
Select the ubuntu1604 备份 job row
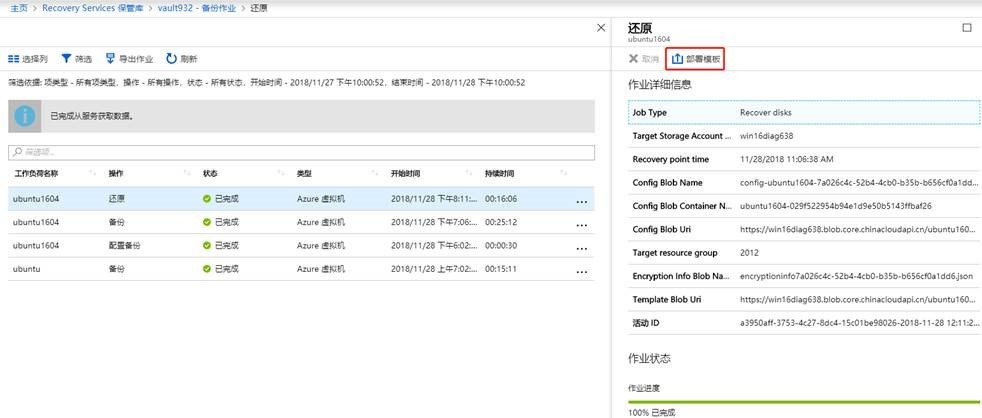click(x=300, y=223)
